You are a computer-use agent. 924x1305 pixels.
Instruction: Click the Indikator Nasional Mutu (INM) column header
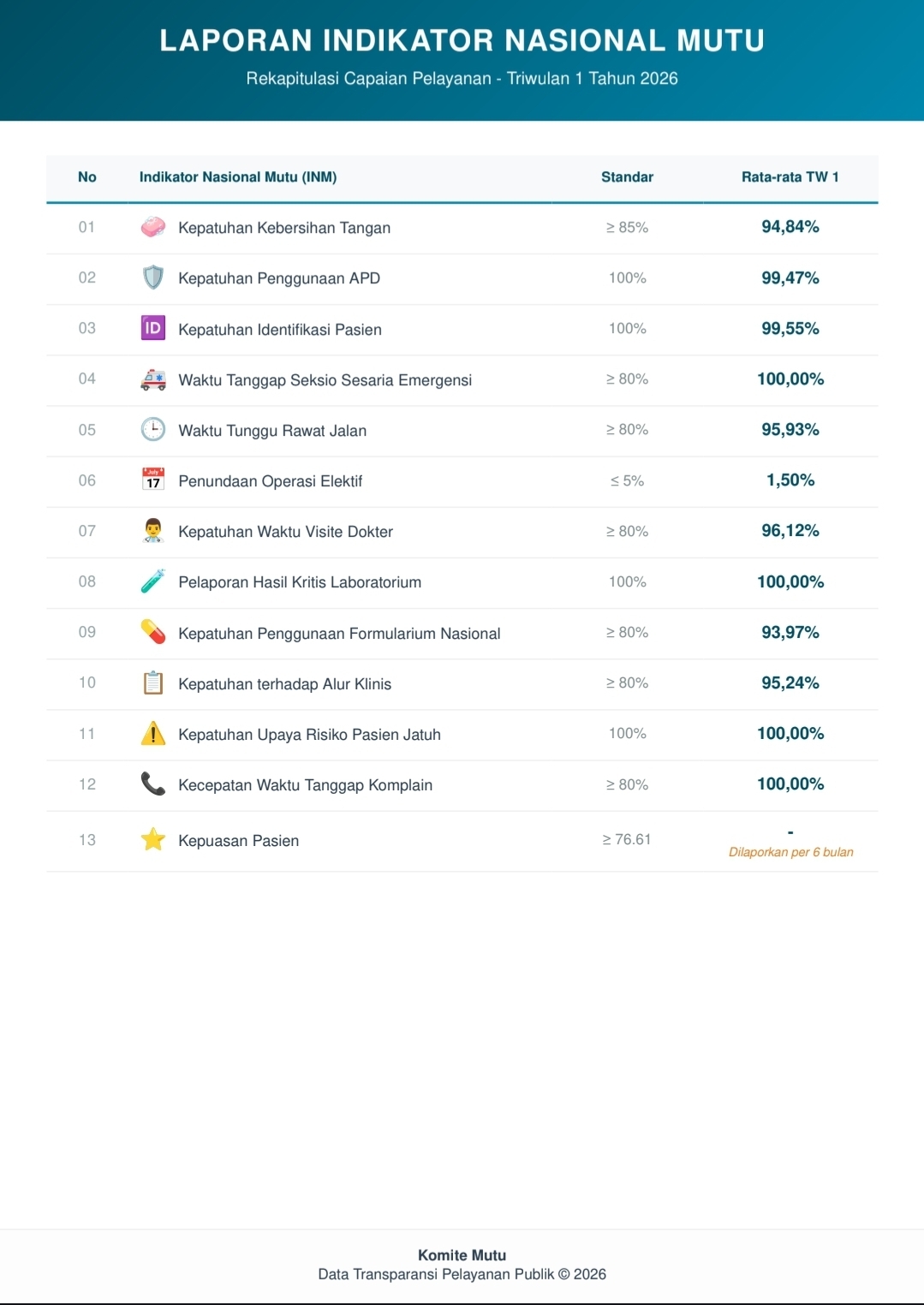pos(238,177)
